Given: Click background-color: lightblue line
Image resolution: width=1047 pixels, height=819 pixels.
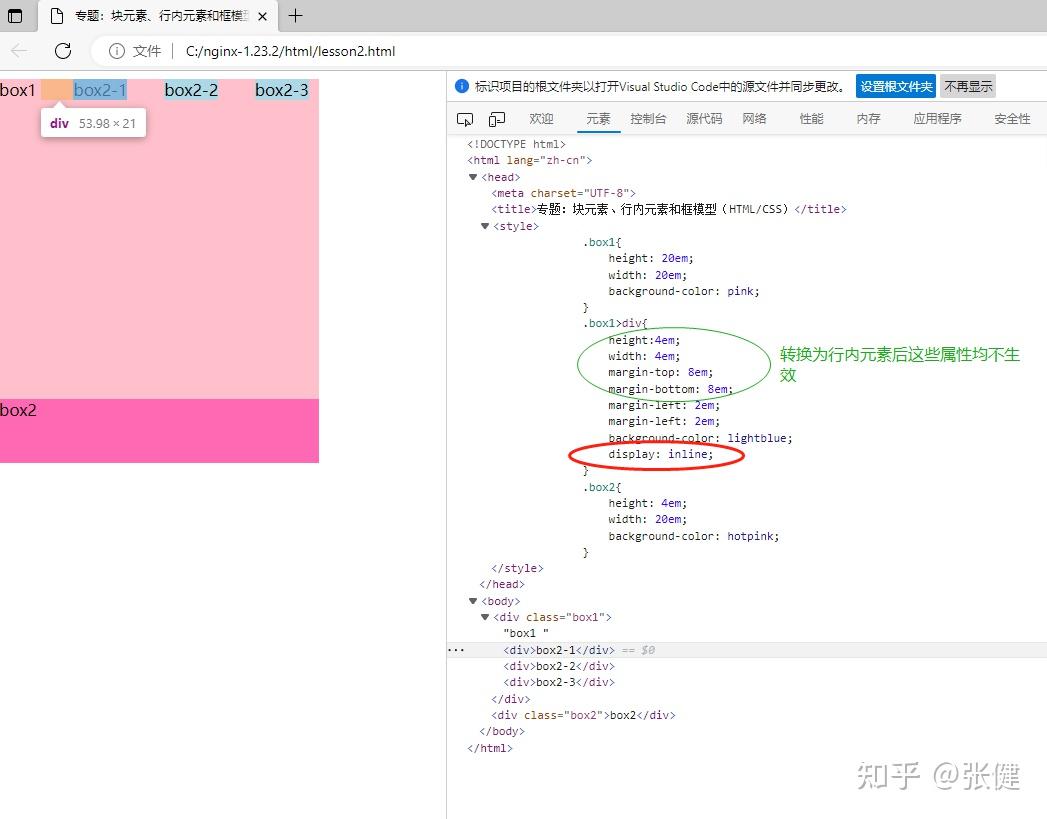Looking at the screenshot, I should point(700,438).
